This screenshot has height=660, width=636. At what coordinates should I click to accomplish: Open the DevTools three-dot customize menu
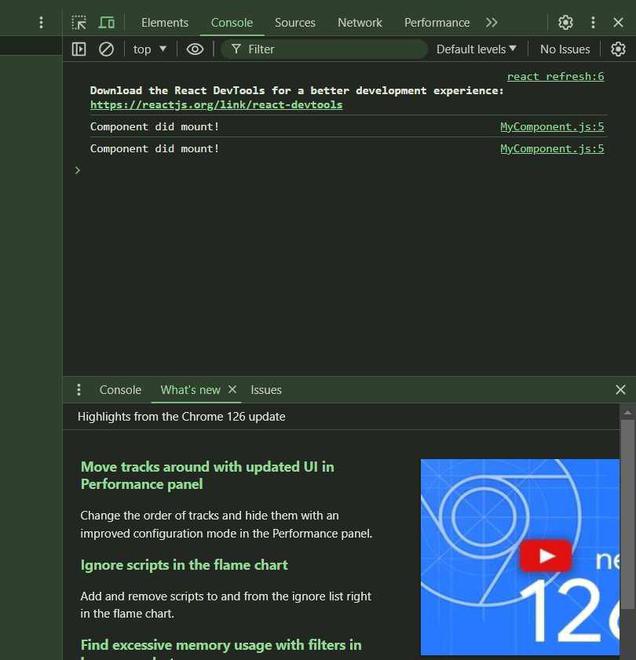[592, 22]
